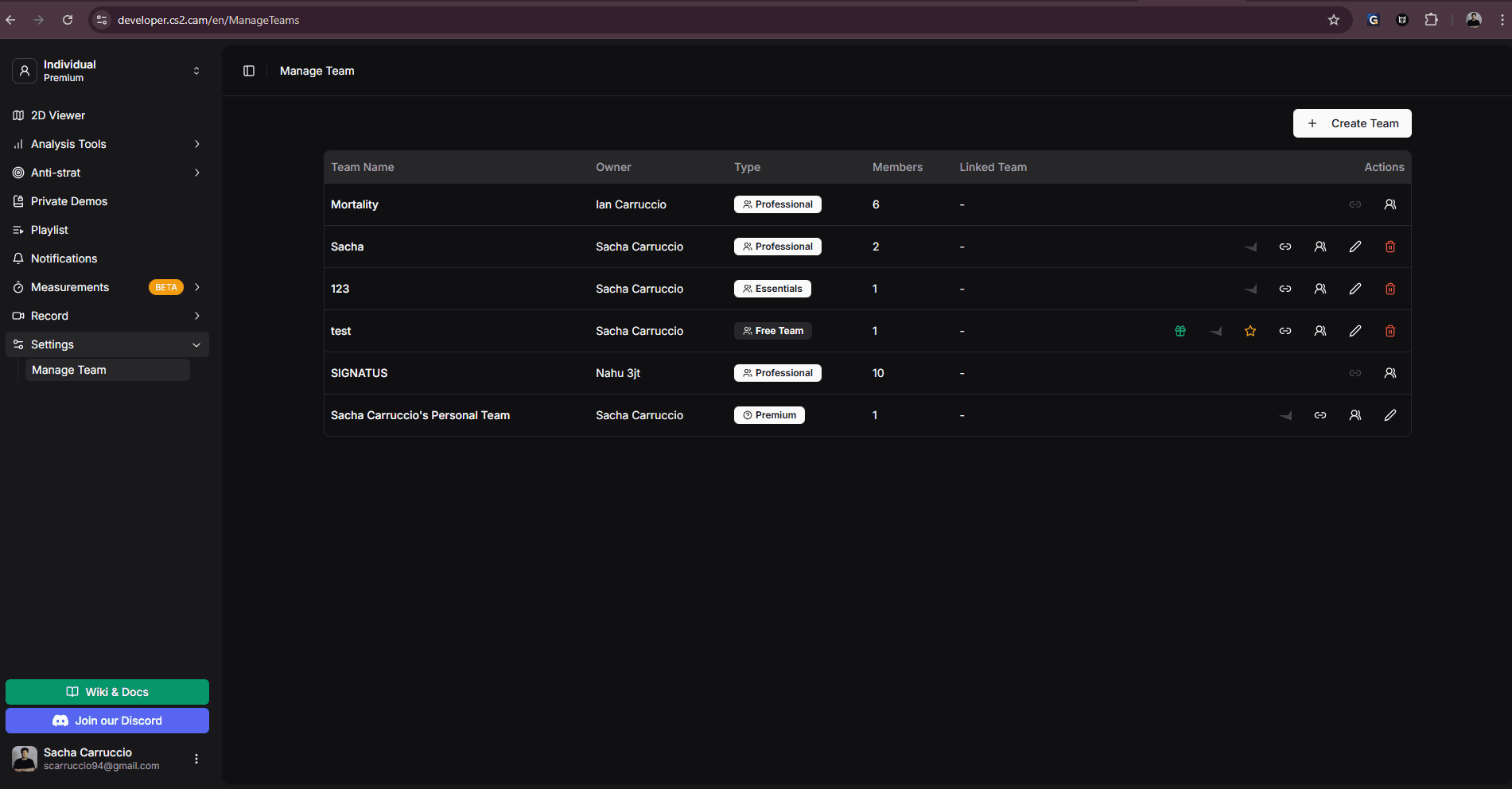Open Private Demos in sidebar

[x=69, y=201]
